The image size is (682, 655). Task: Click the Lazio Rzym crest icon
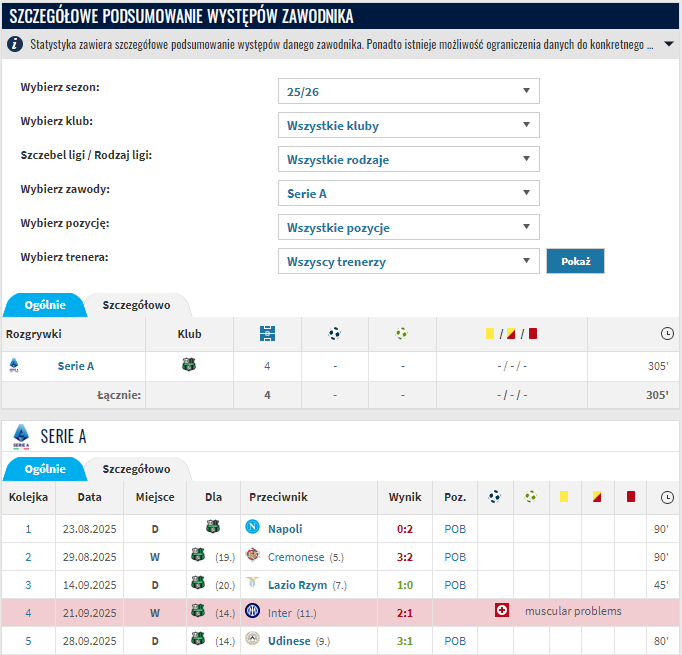pos(252,584)
